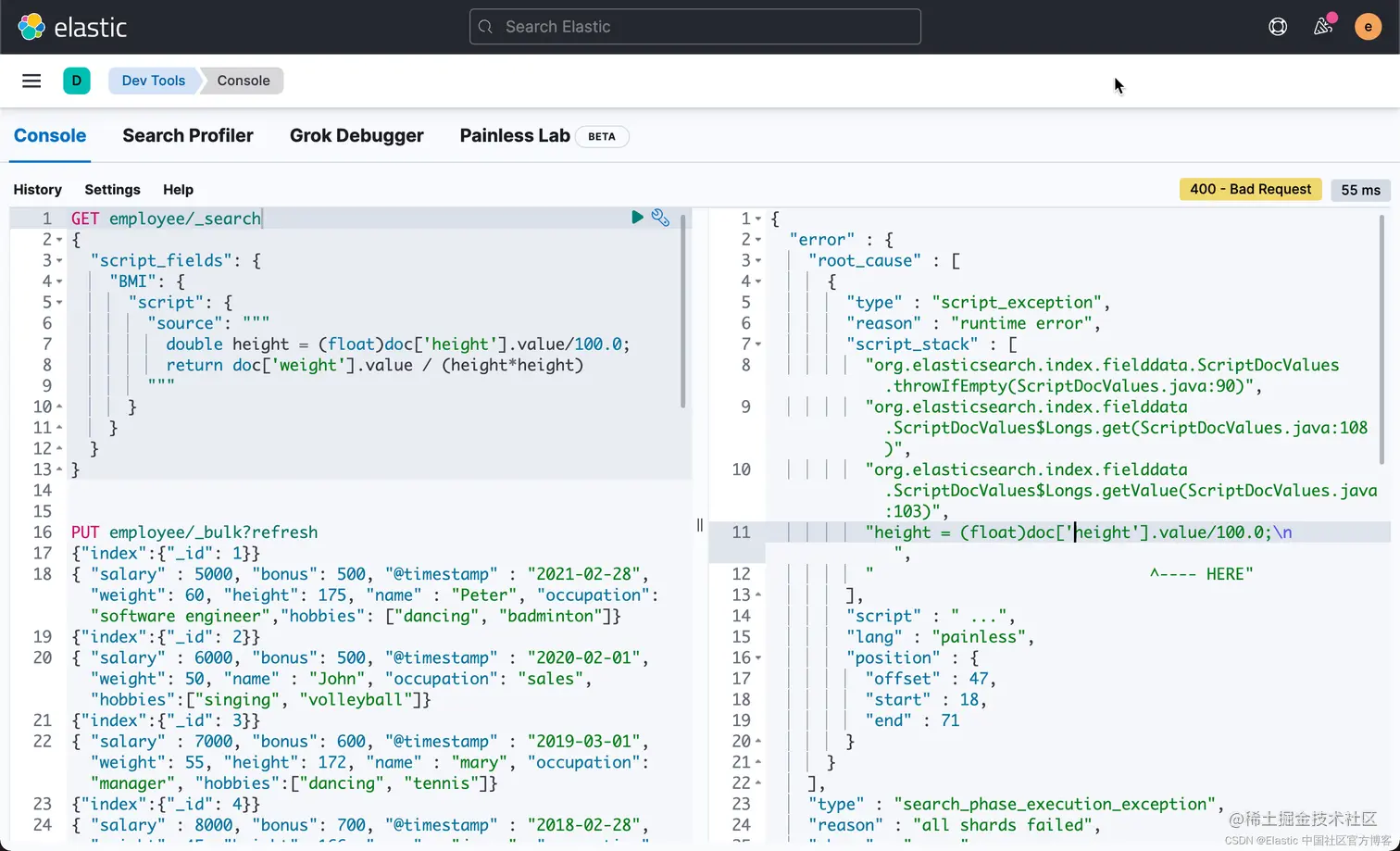Run the request with the play icon
1400x851 pixels.
(637, 217)
